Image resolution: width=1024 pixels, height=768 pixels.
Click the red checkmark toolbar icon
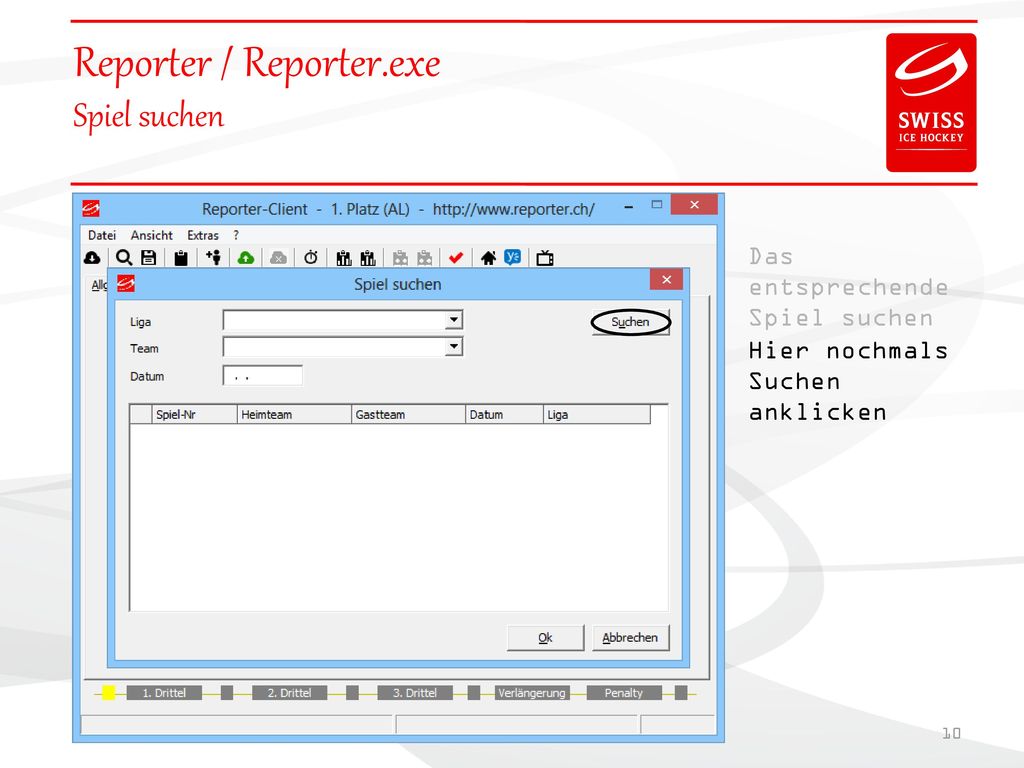[x=456, y=258]
